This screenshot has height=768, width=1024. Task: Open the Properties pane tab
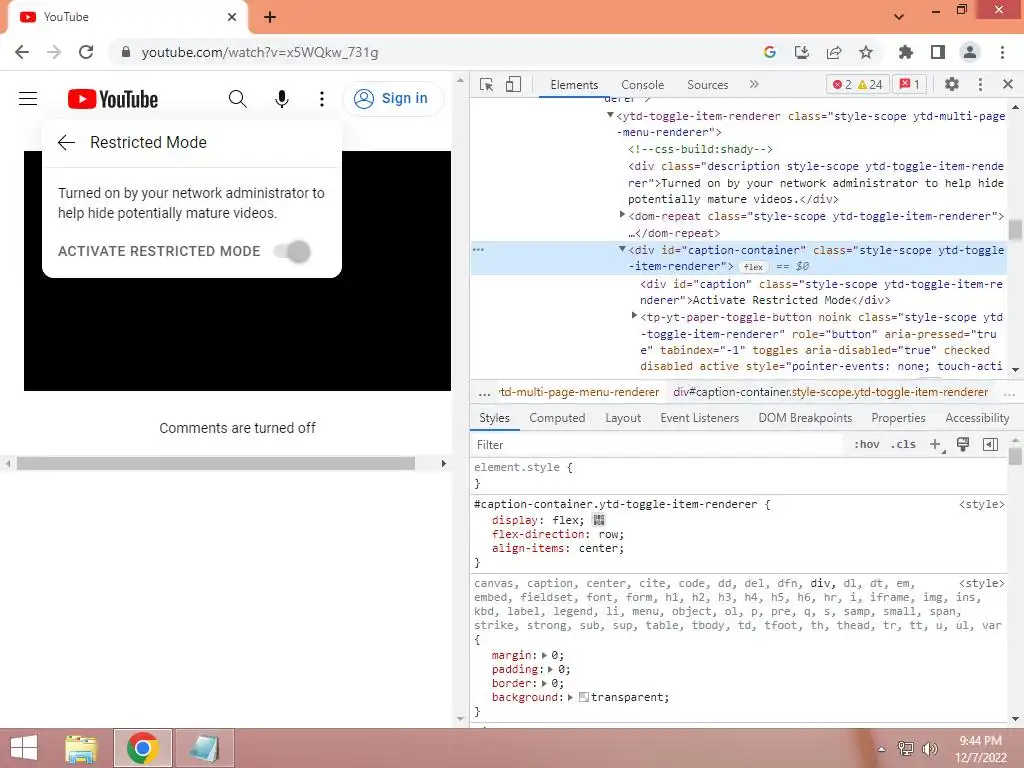click(x=898, y=418)
